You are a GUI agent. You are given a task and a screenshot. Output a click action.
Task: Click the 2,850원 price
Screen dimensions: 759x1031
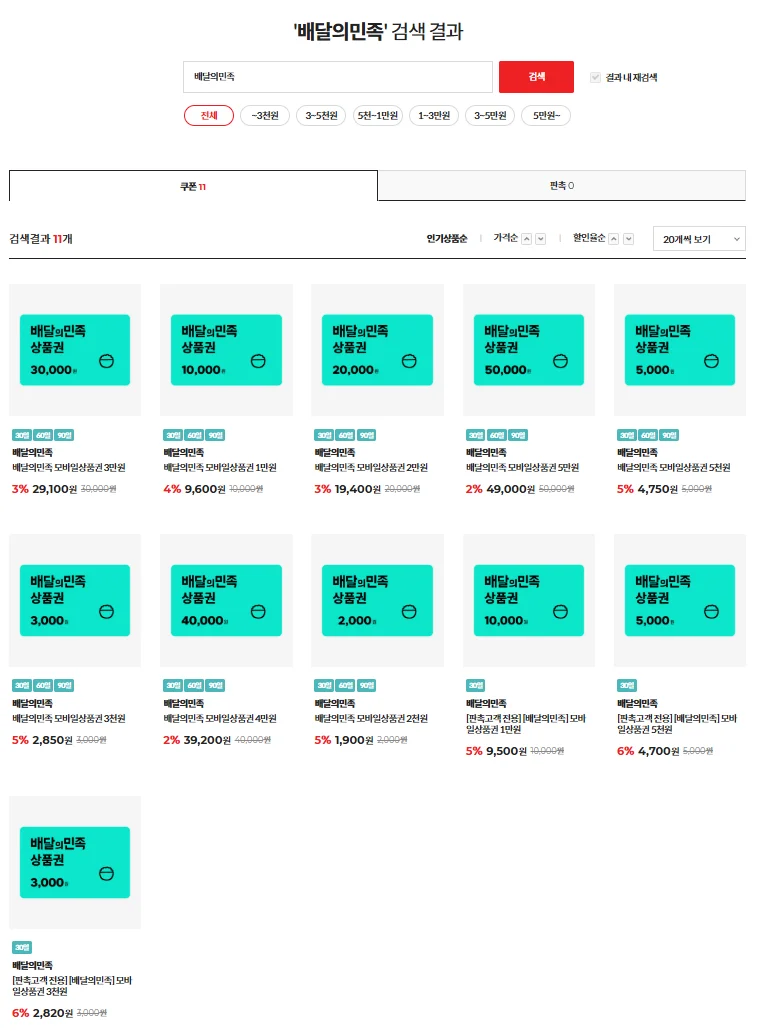[52, 740]
